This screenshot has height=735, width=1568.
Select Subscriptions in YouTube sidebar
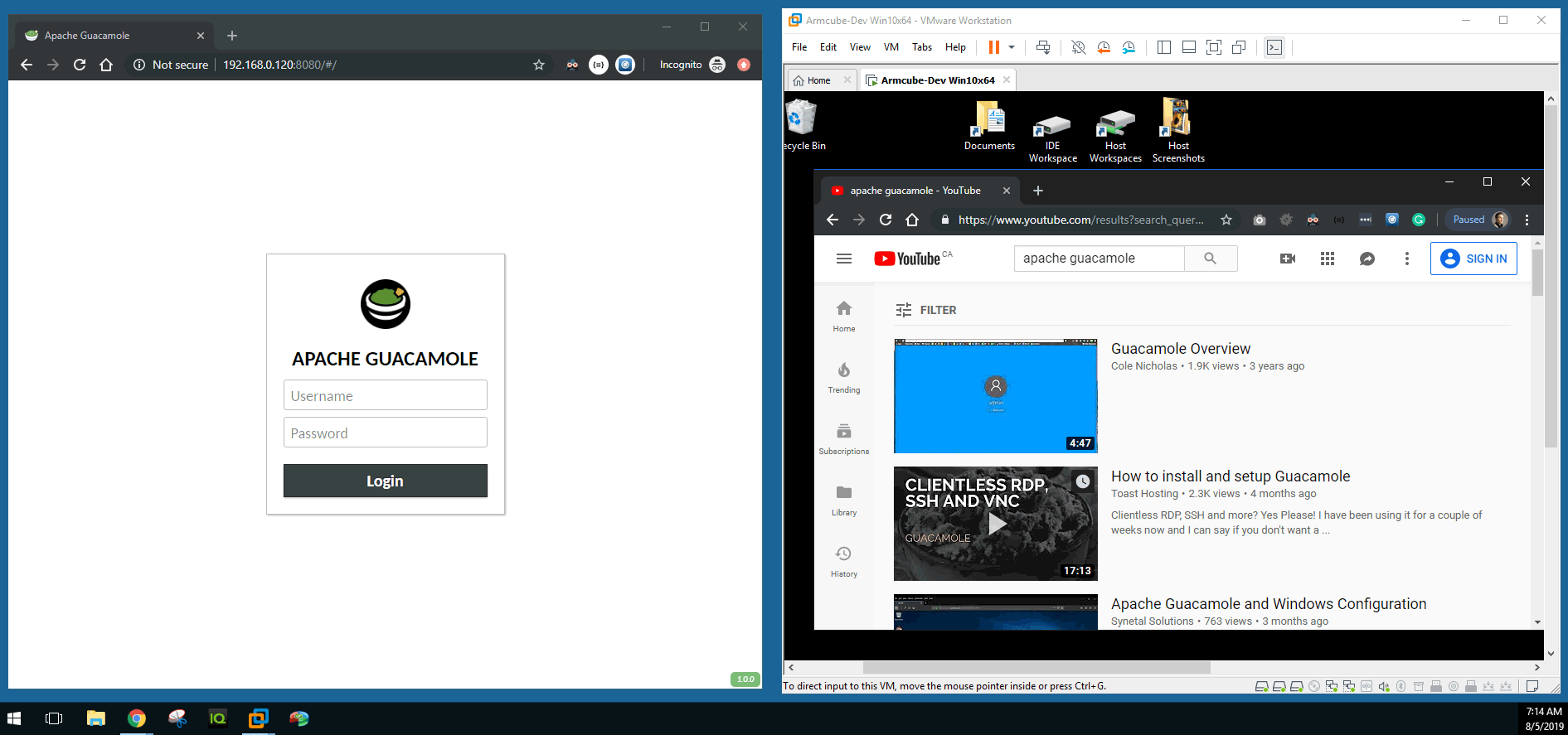click(844, 439)
